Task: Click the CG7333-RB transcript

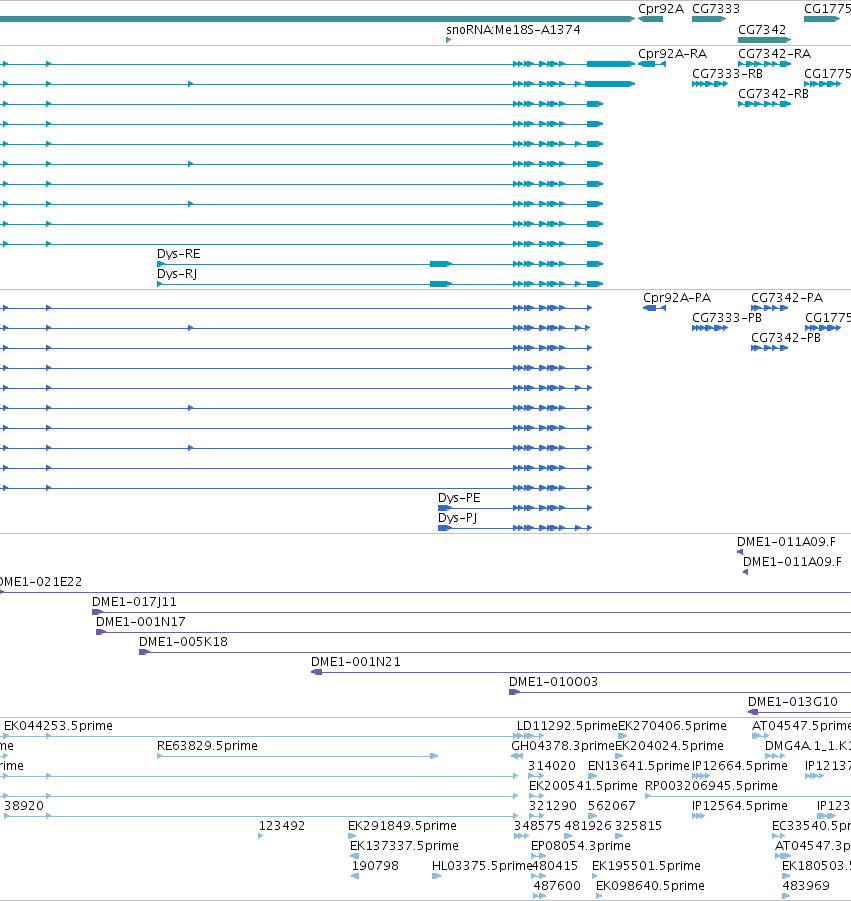Action: 710,84
